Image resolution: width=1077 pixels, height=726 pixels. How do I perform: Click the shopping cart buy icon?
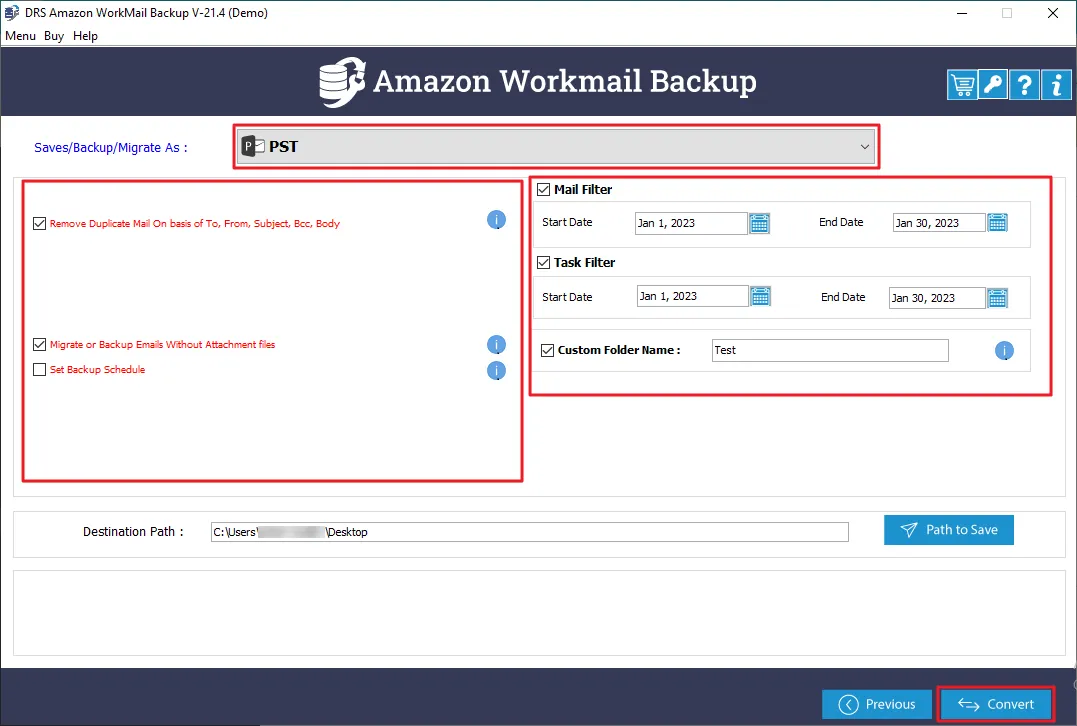click(962, 85)
